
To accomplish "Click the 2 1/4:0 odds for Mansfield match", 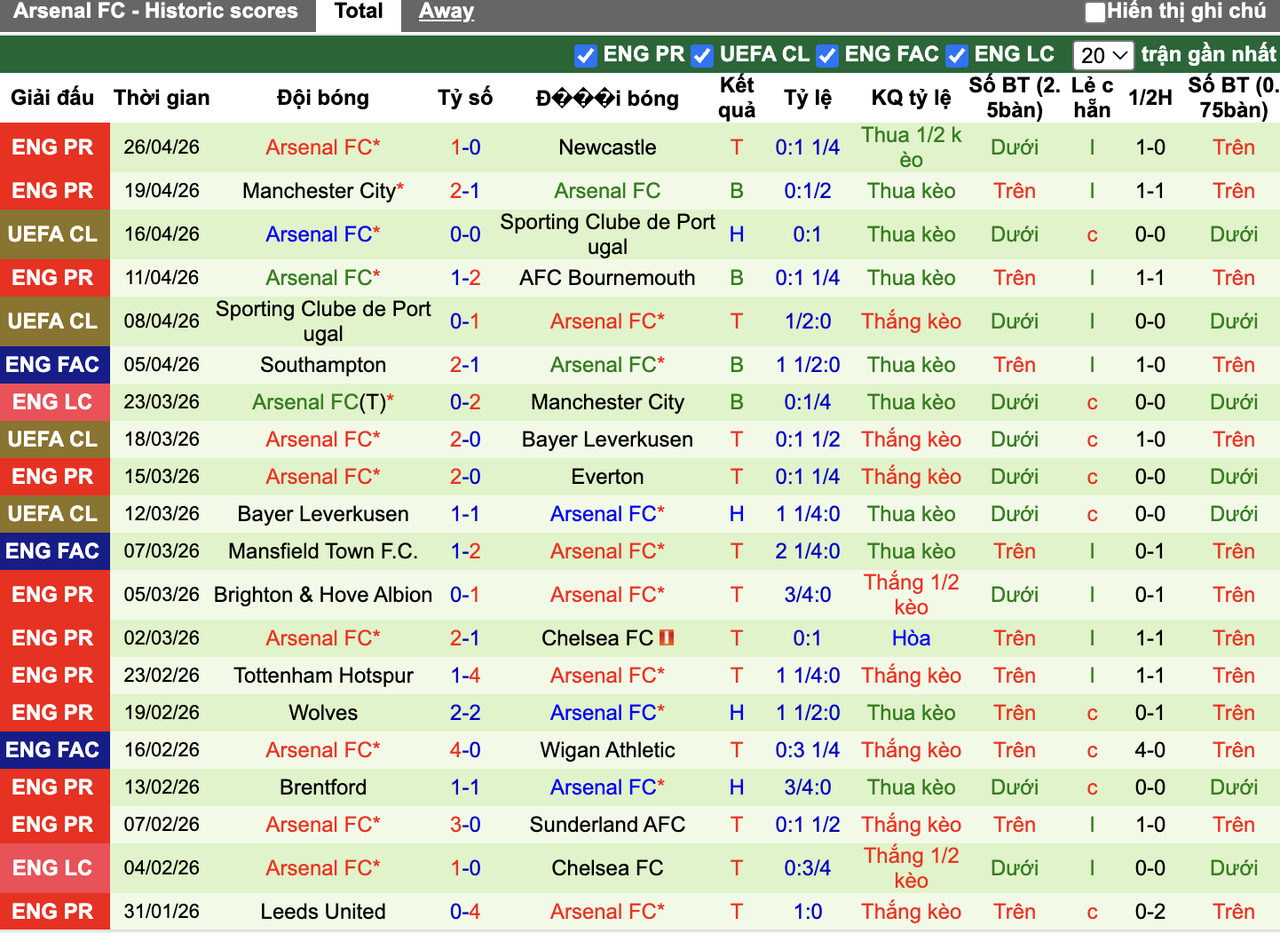I will point(808,551).
